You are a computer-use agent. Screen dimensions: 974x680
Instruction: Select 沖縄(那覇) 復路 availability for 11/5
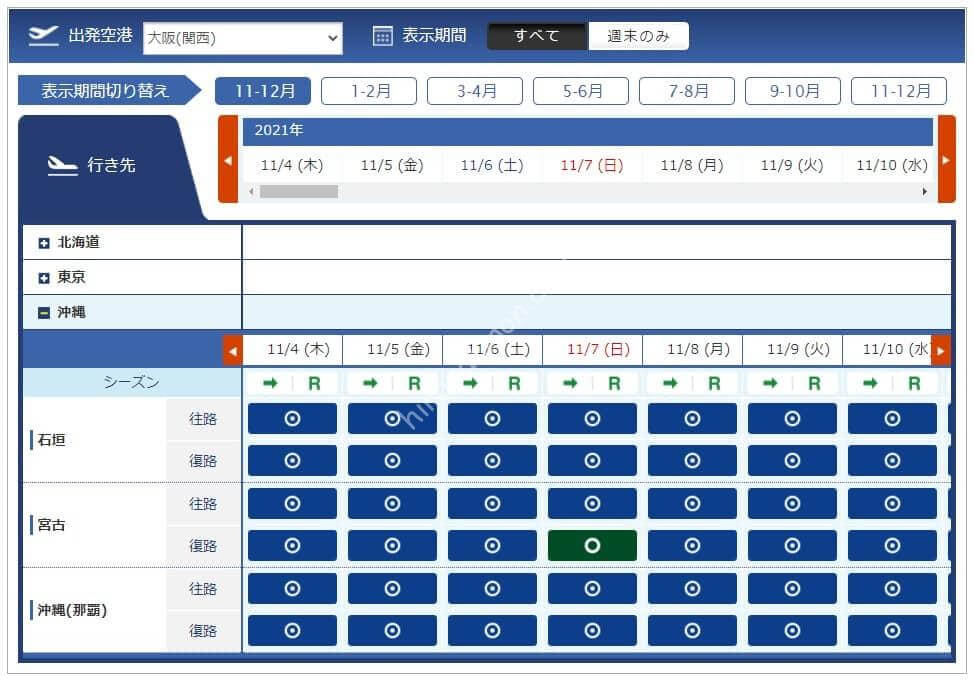point(392,631)
